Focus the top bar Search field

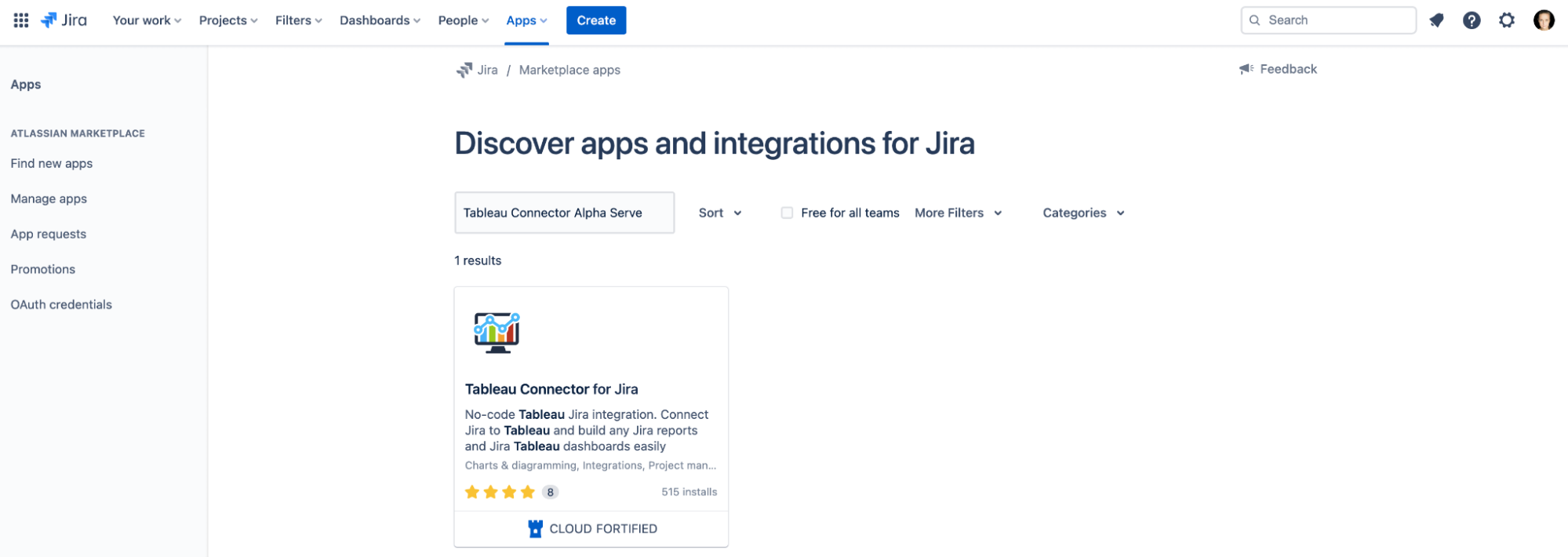pos(1328,20)
